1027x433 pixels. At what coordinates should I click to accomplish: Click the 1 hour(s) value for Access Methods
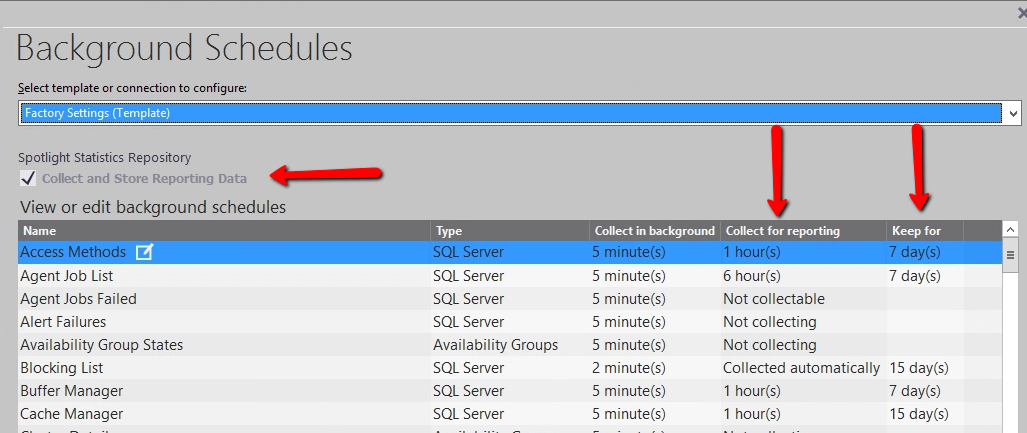tap(752, 253)
